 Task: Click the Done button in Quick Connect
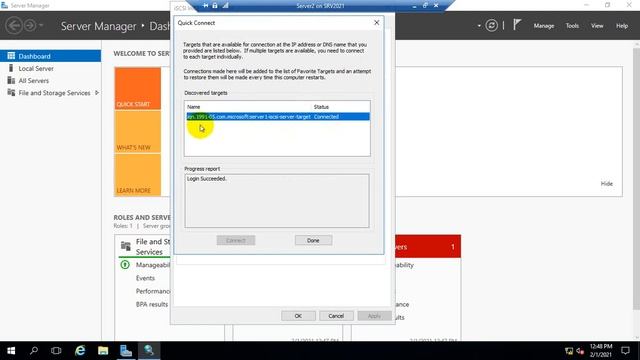point(313,240)
